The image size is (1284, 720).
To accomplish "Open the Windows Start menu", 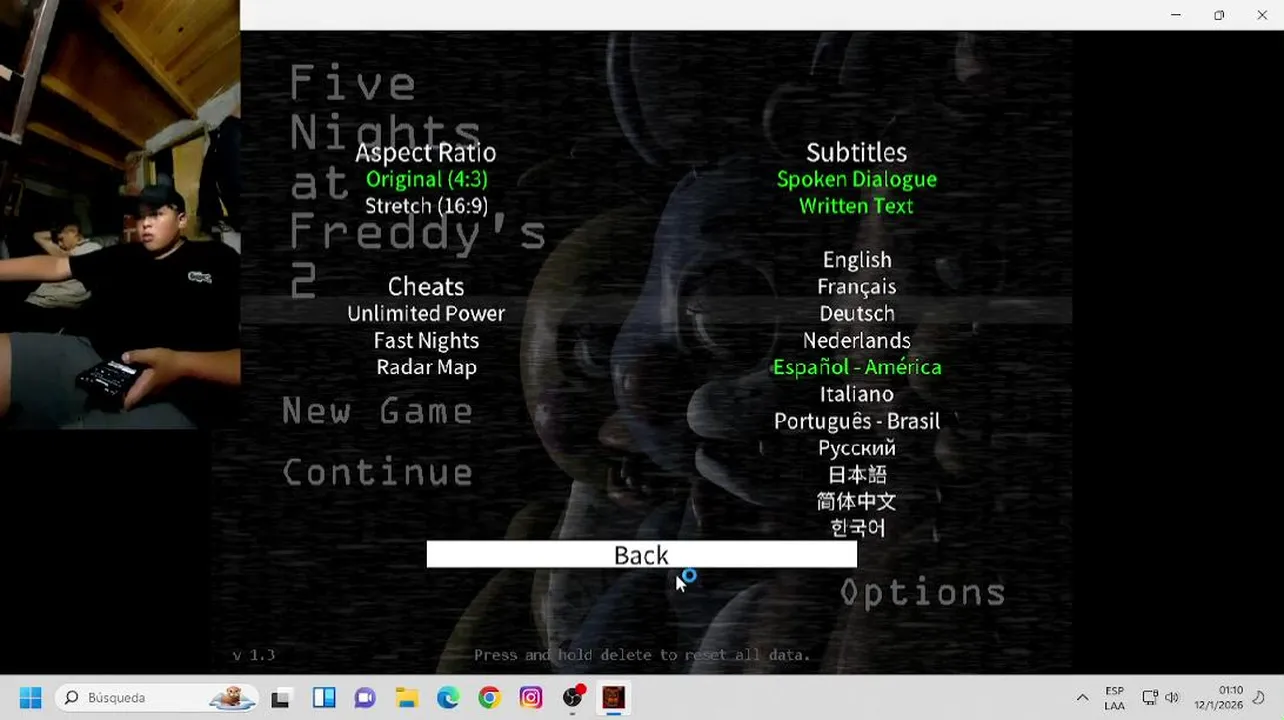I will point(31,697).
